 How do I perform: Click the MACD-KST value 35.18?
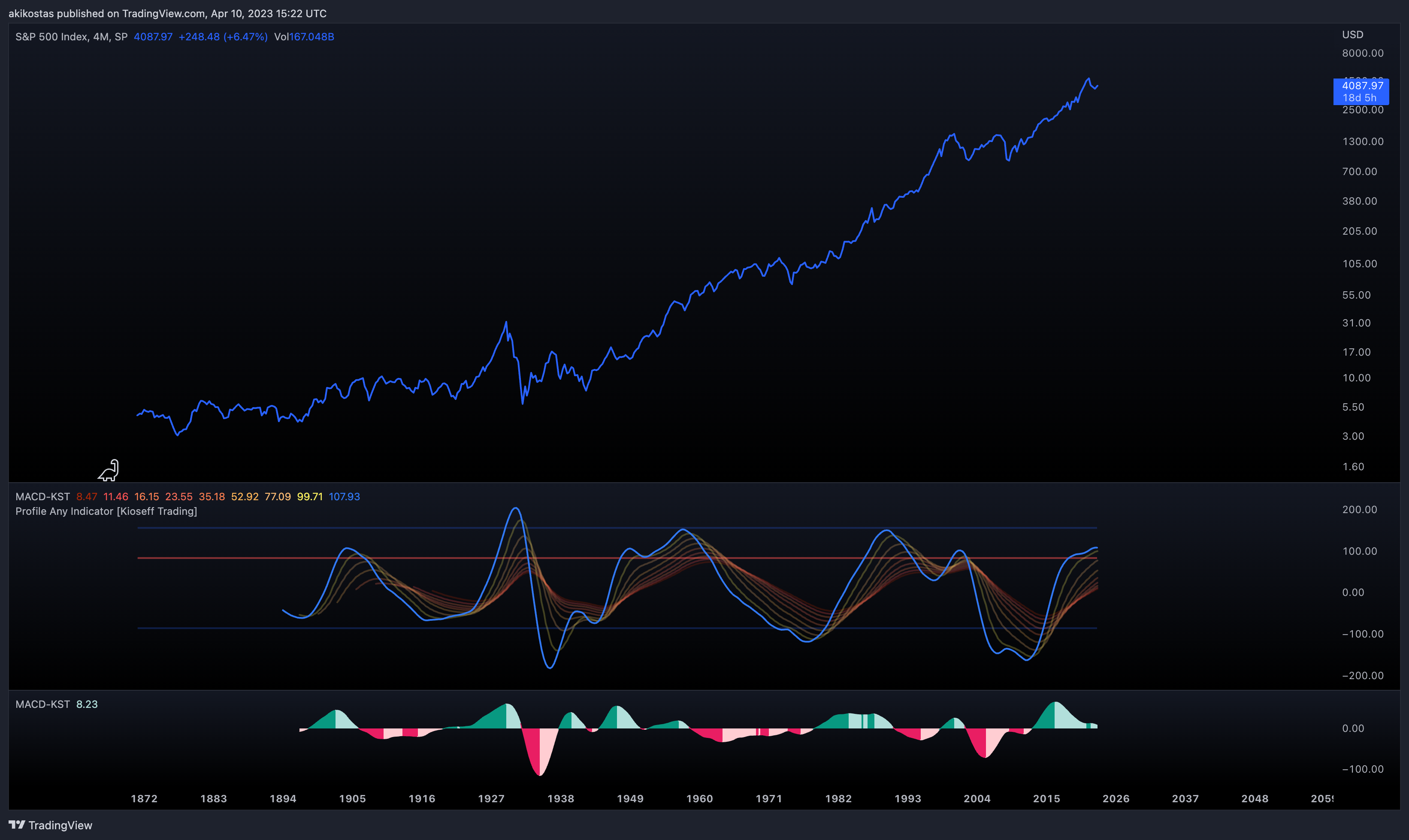(x=212, y=496)
